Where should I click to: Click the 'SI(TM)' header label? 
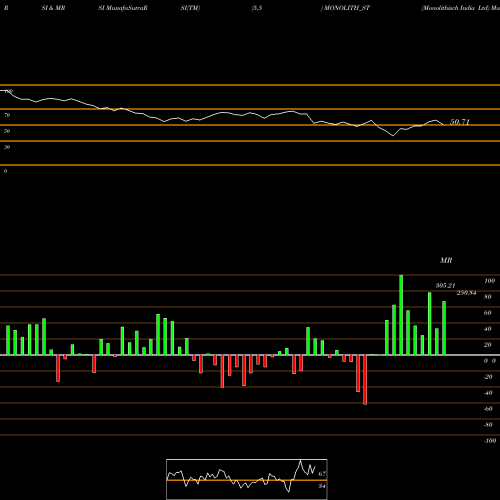(x=190, y=8)
